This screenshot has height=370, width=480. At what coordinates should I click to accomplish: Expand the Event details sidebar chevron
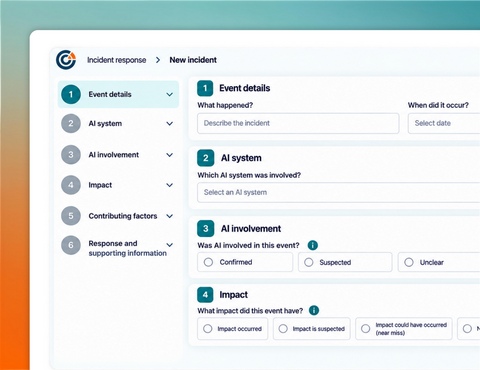[x=170, y=94]
